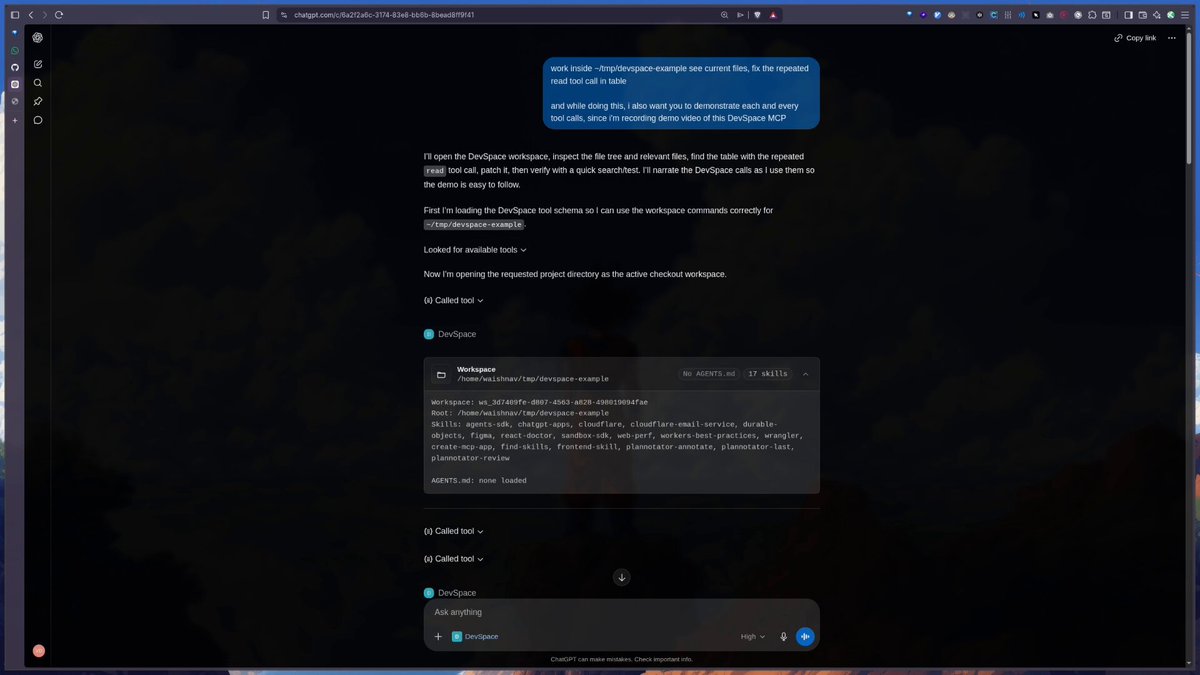Image resolution: width=1200 pixels, height=675 pixels.
Task: Open the GitHub panel in the browser sidebar
Action: pos(15,67)
